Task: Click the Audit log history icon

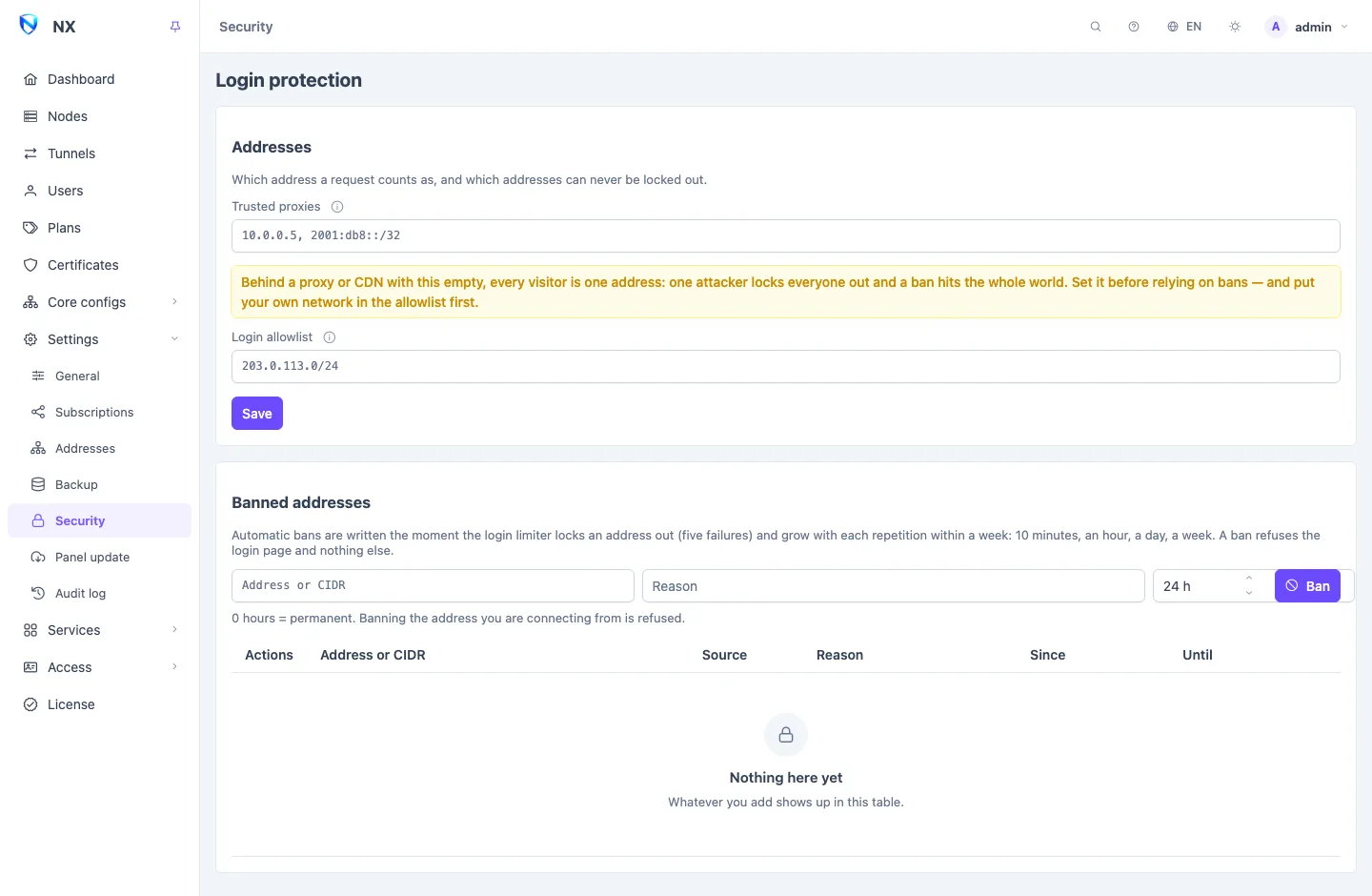Action: [x=38, y=593]
